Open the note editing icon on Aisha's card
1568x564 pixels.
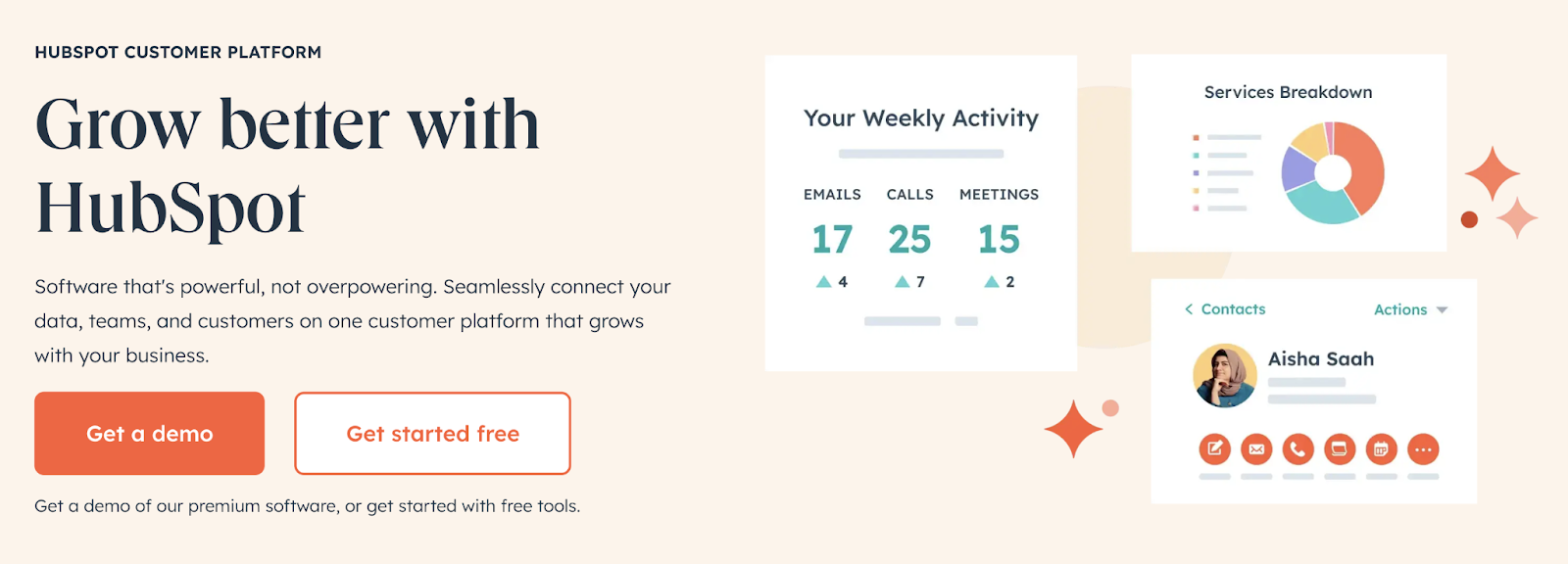(1215, 449)
